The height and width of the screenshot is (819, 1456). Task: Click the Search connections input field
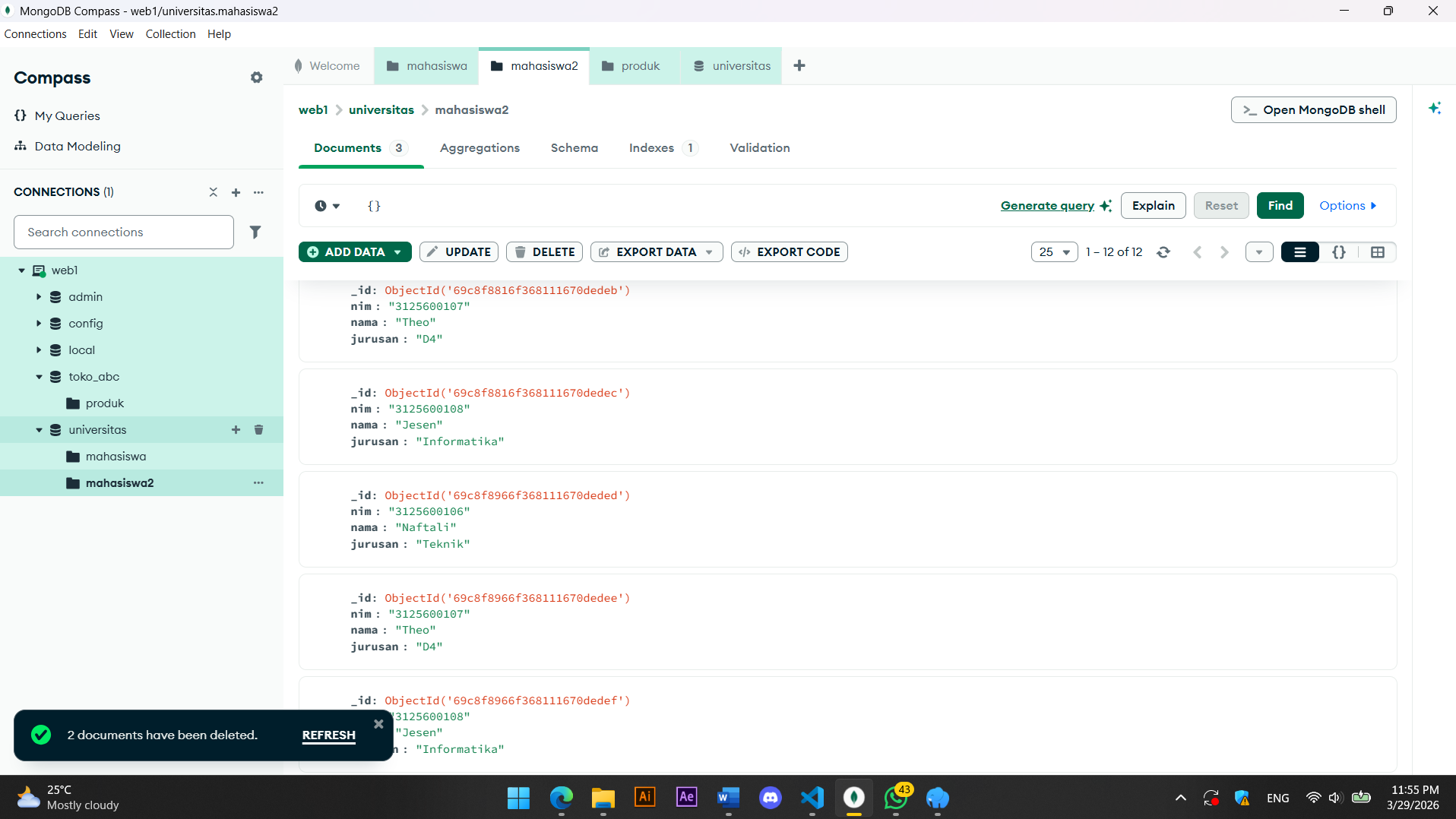(x=124, y=232)
